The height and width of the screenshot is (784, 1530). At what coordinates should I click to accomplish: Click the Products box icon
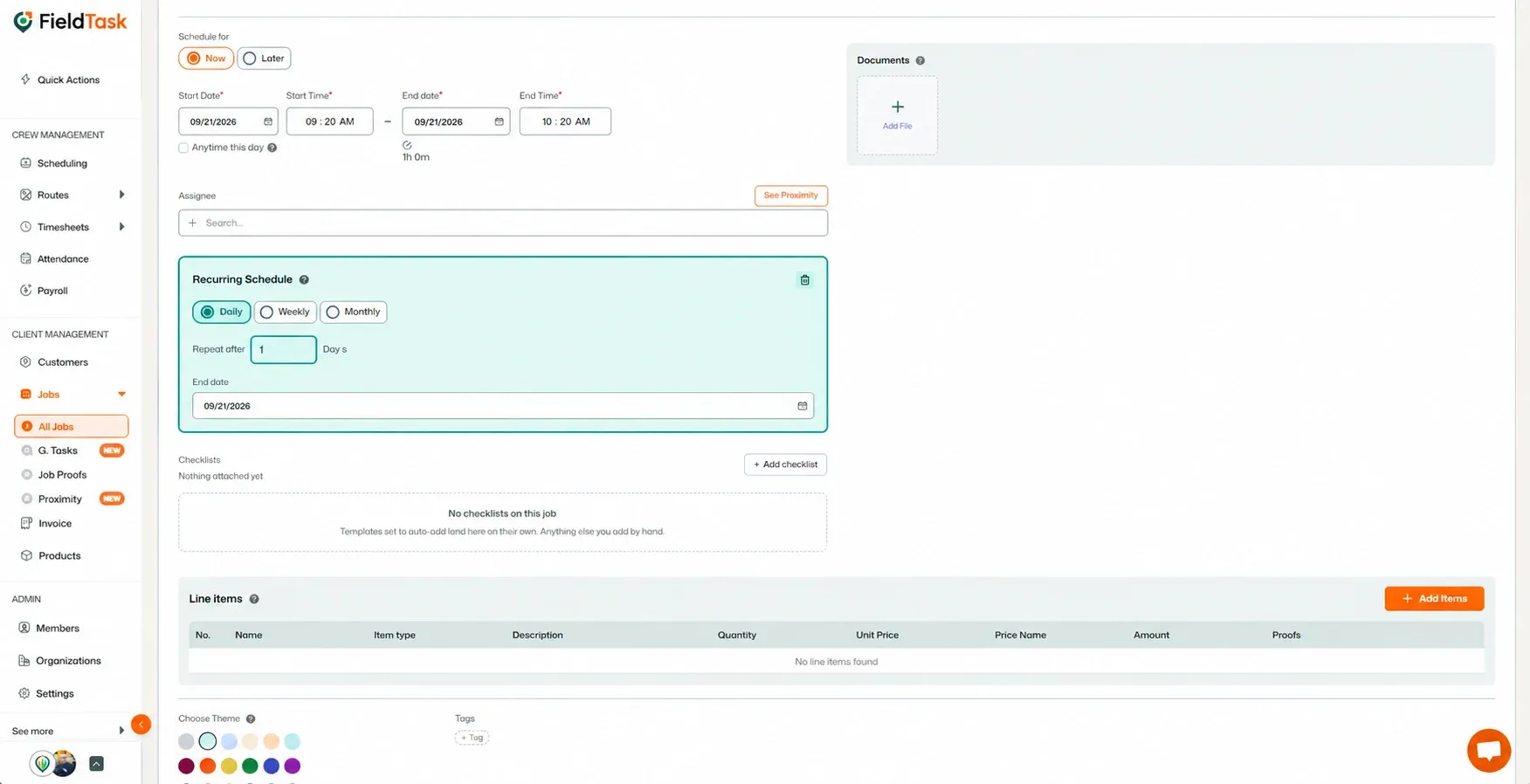point(26,555)
